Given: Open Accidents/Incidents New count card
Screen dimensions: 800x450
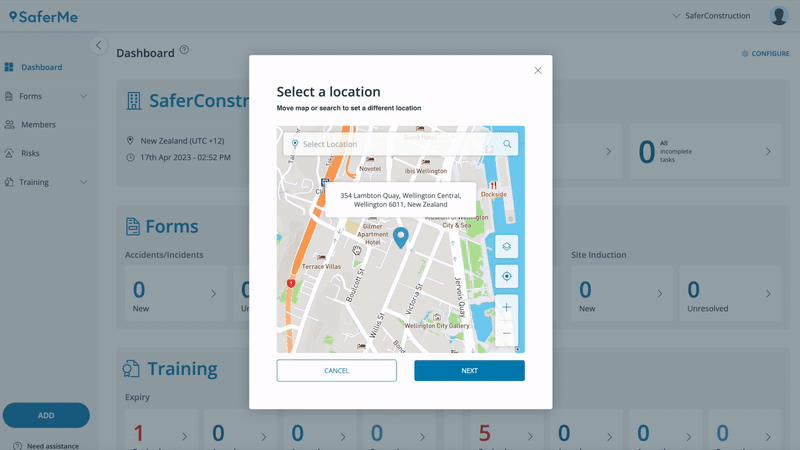Looking at the screenshot, I should tap(176, 293).
